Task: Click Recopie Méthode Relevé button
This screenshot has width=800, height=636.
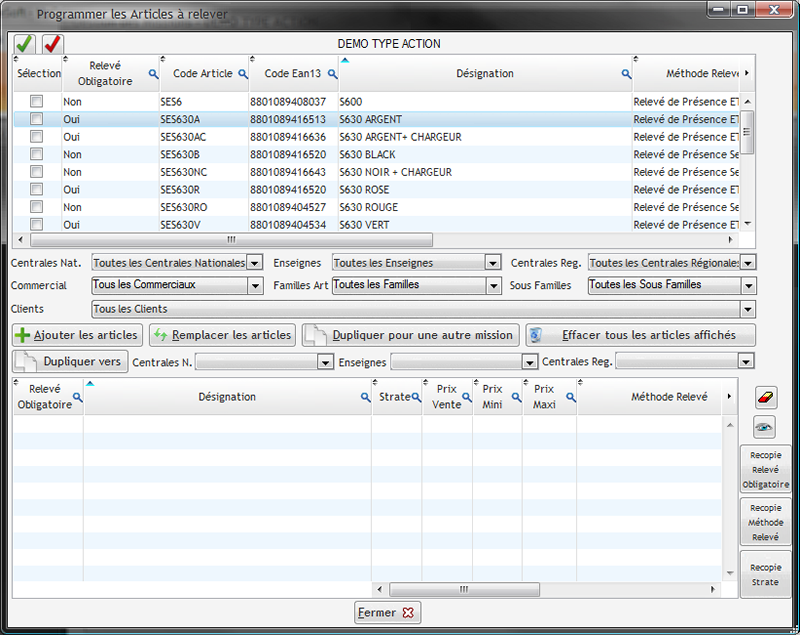Action: pos(765,522)
